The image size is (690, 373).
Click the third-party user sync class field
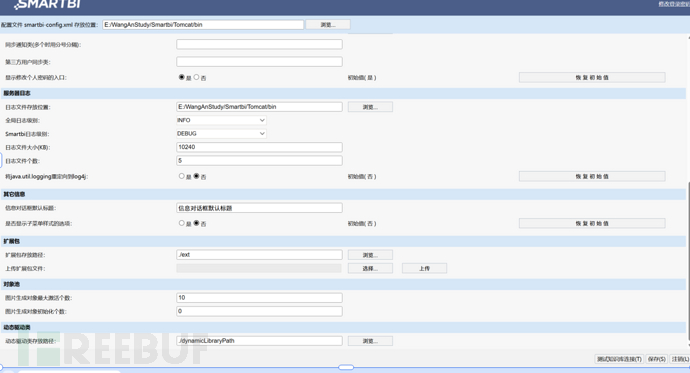259,62
